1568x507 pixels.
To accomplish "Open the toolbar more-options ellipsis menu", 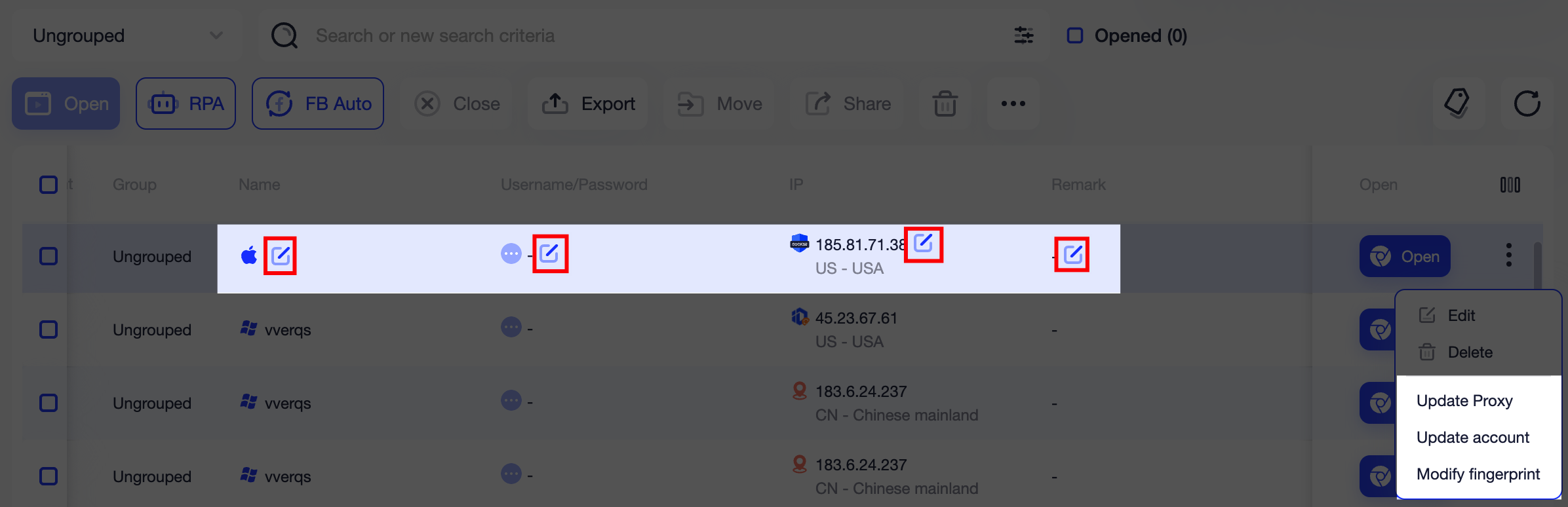I will [1013, 103].
